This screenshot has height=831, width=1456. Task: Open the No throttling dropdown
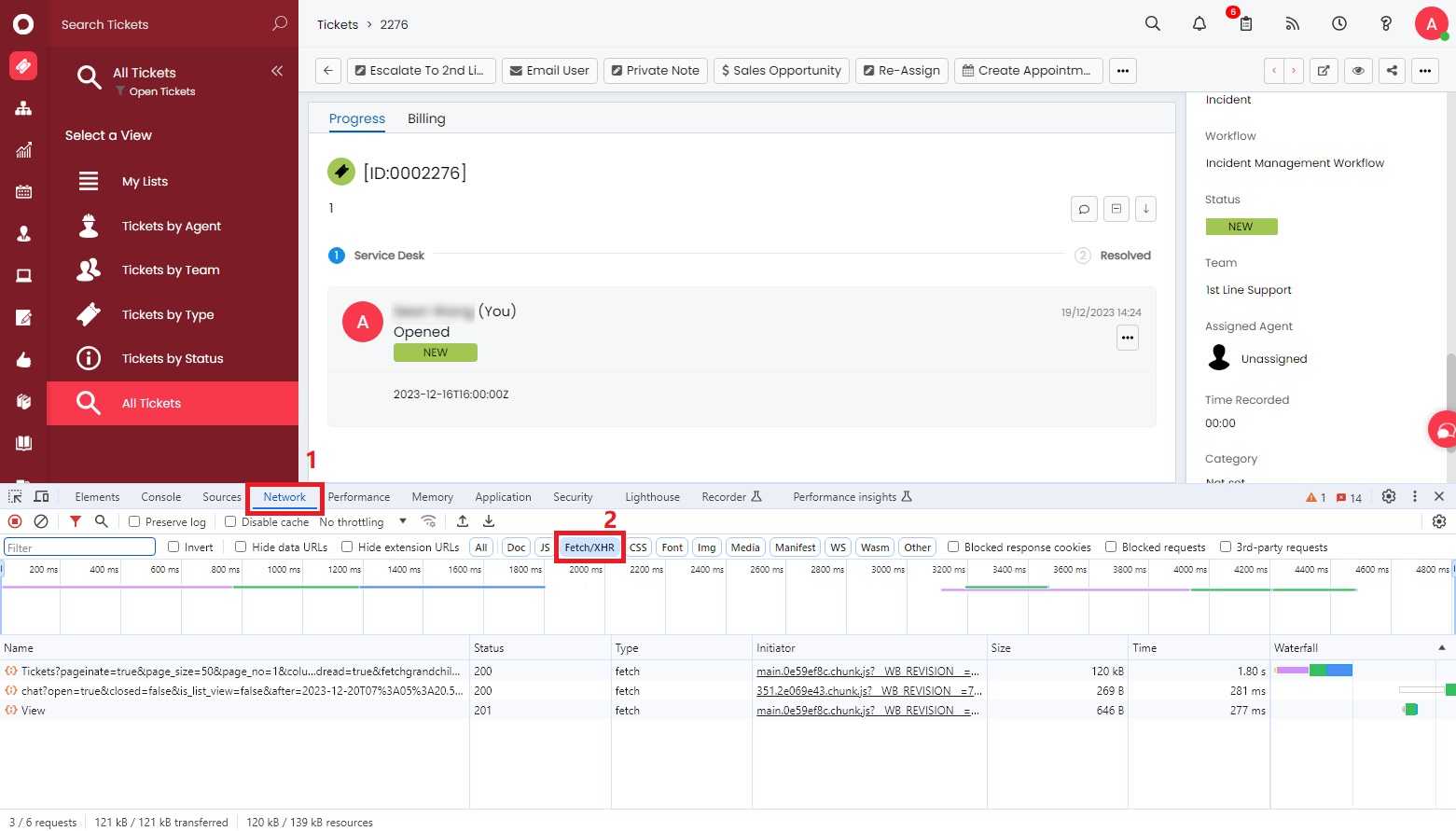coord(363,522)
